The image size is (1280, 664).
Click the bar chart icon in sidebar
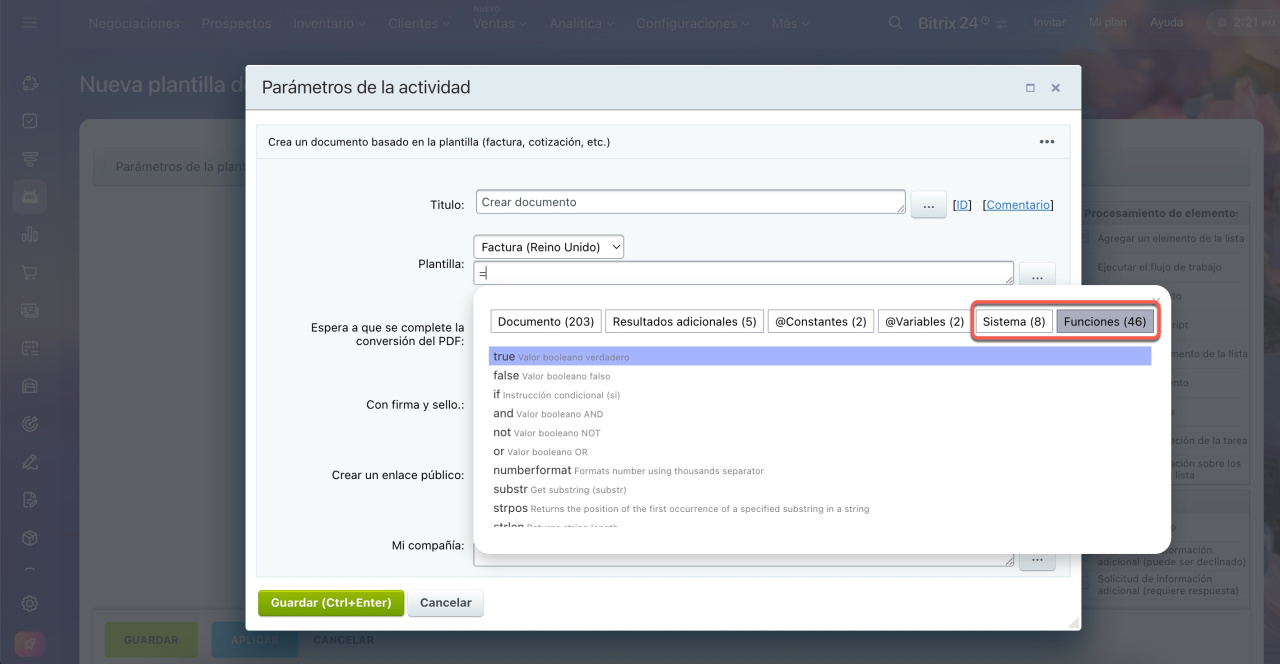[30, 234]
